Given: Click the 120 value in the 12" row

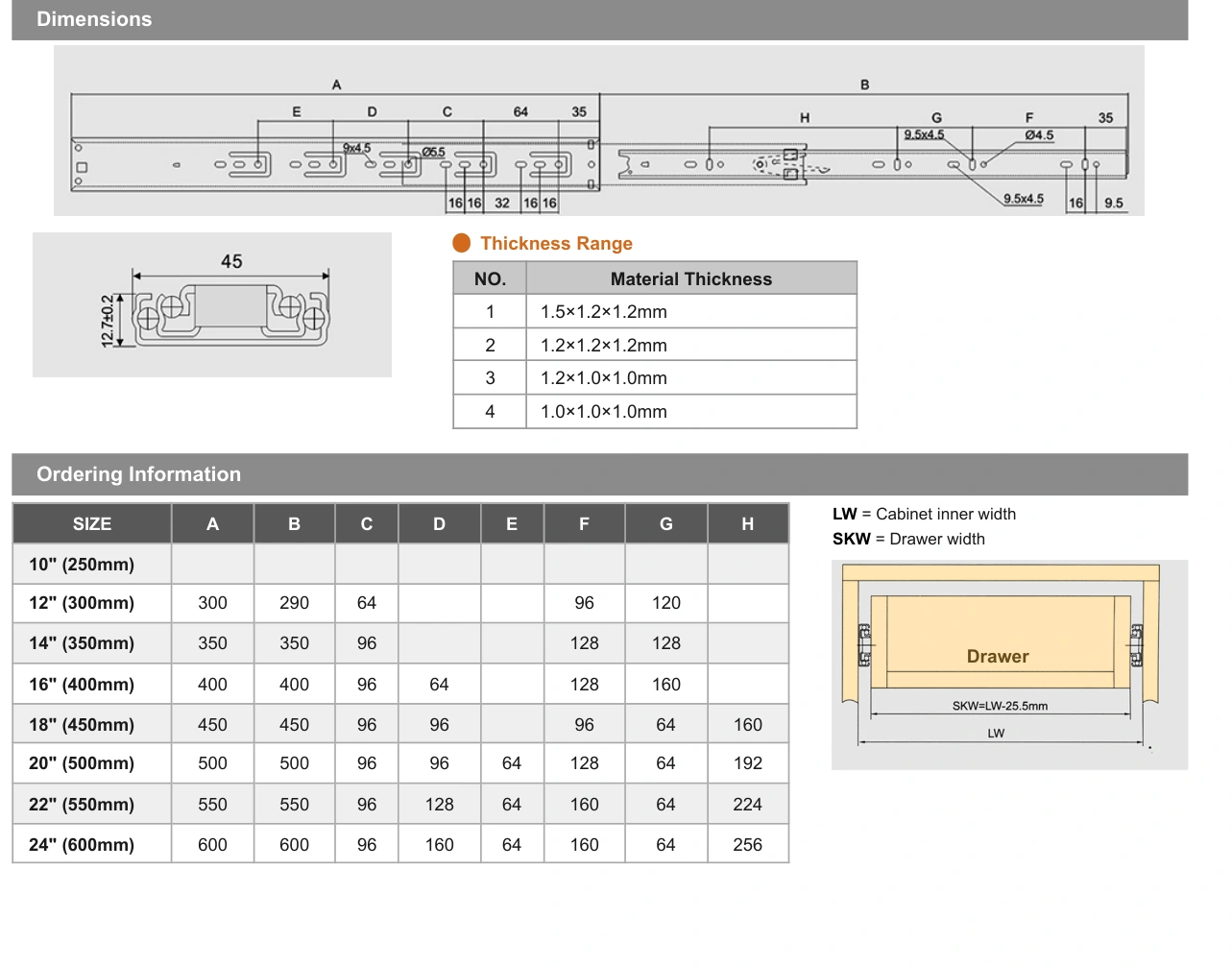Looking at the screenshot, I should click(666, 603).
